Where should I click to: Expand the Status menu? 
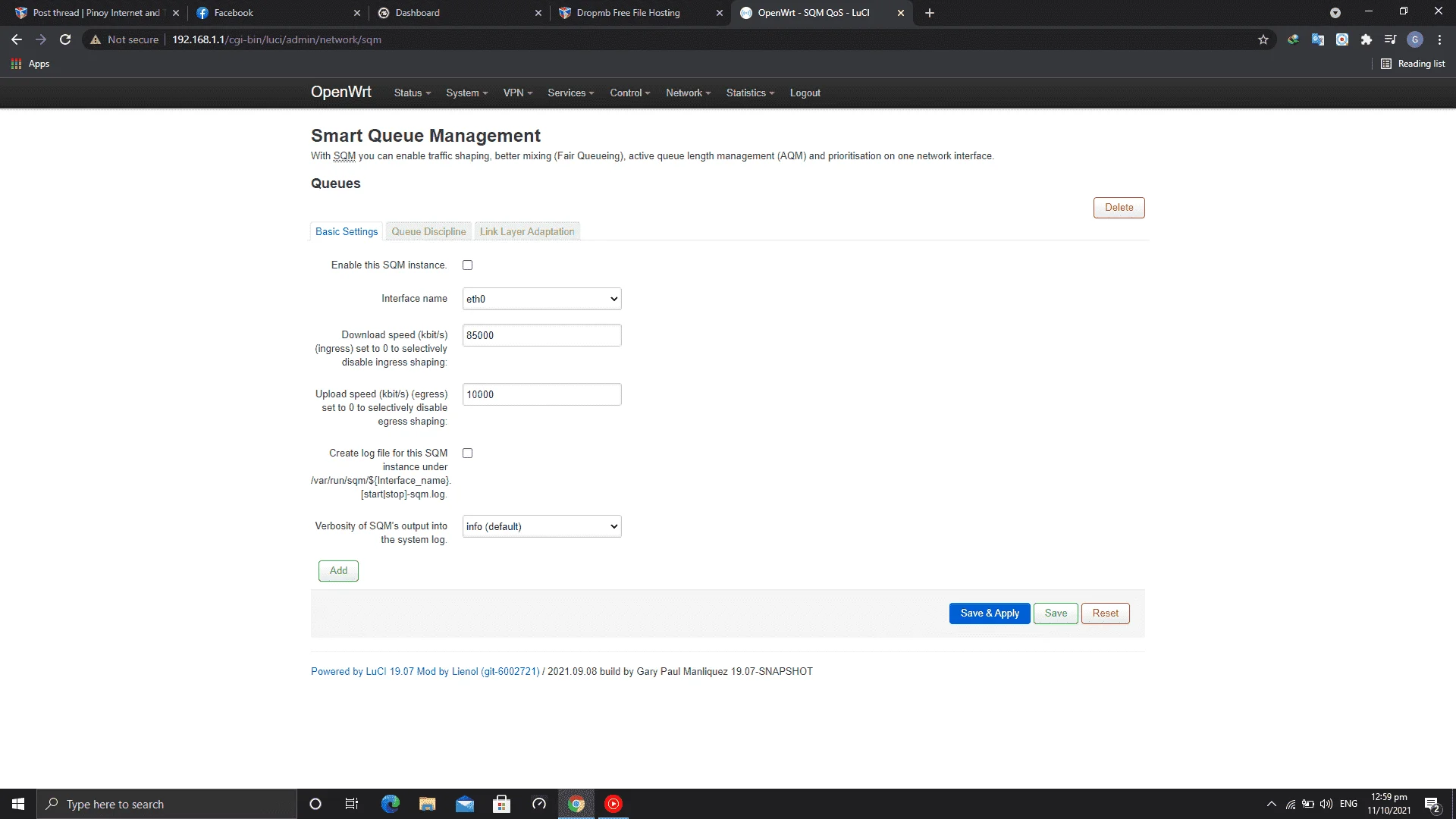click(413, 93)
